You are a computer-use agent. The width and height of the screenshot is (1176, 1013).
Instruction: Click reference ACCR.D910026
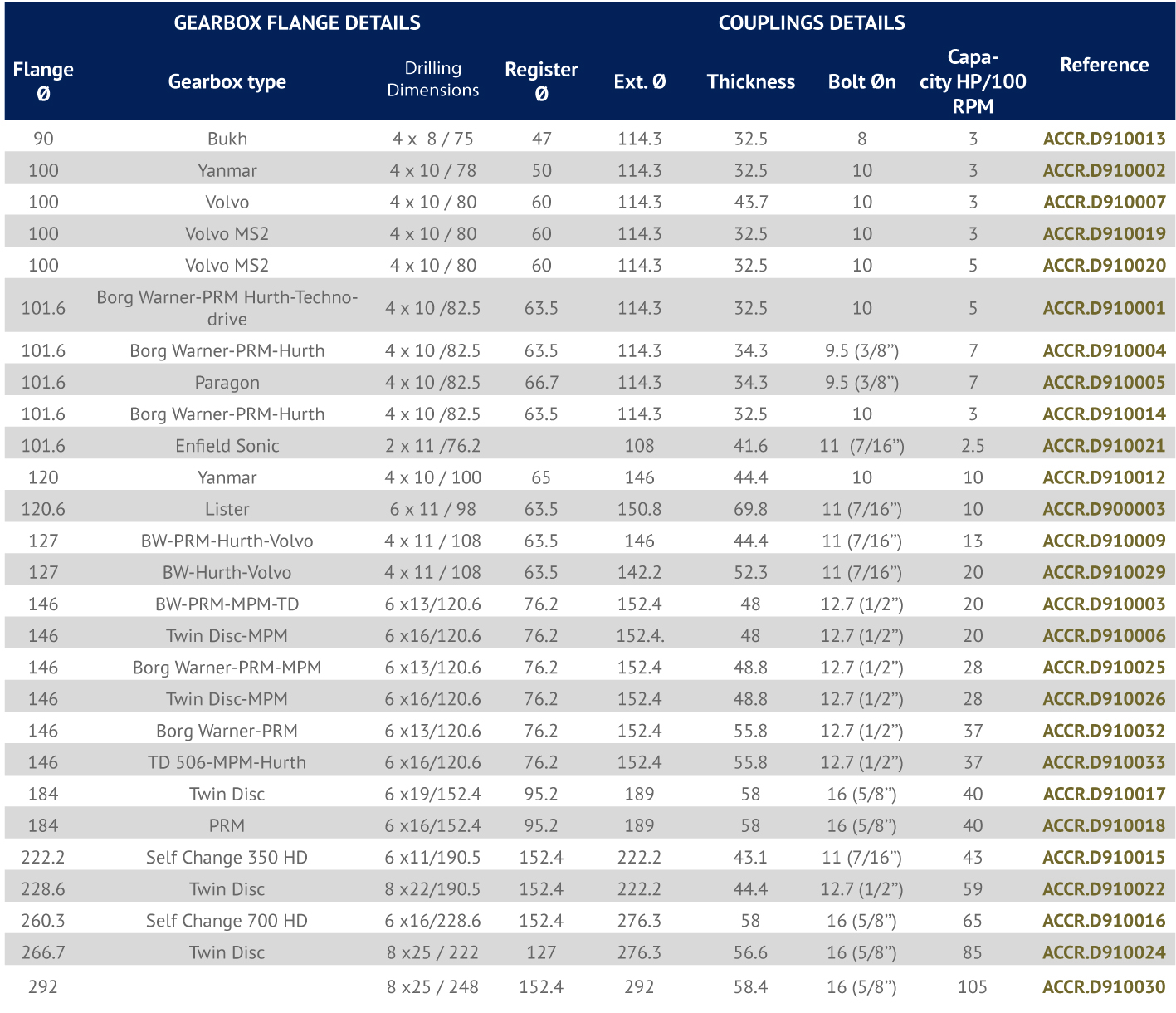pyautogui.click(x=1105, y=698)
